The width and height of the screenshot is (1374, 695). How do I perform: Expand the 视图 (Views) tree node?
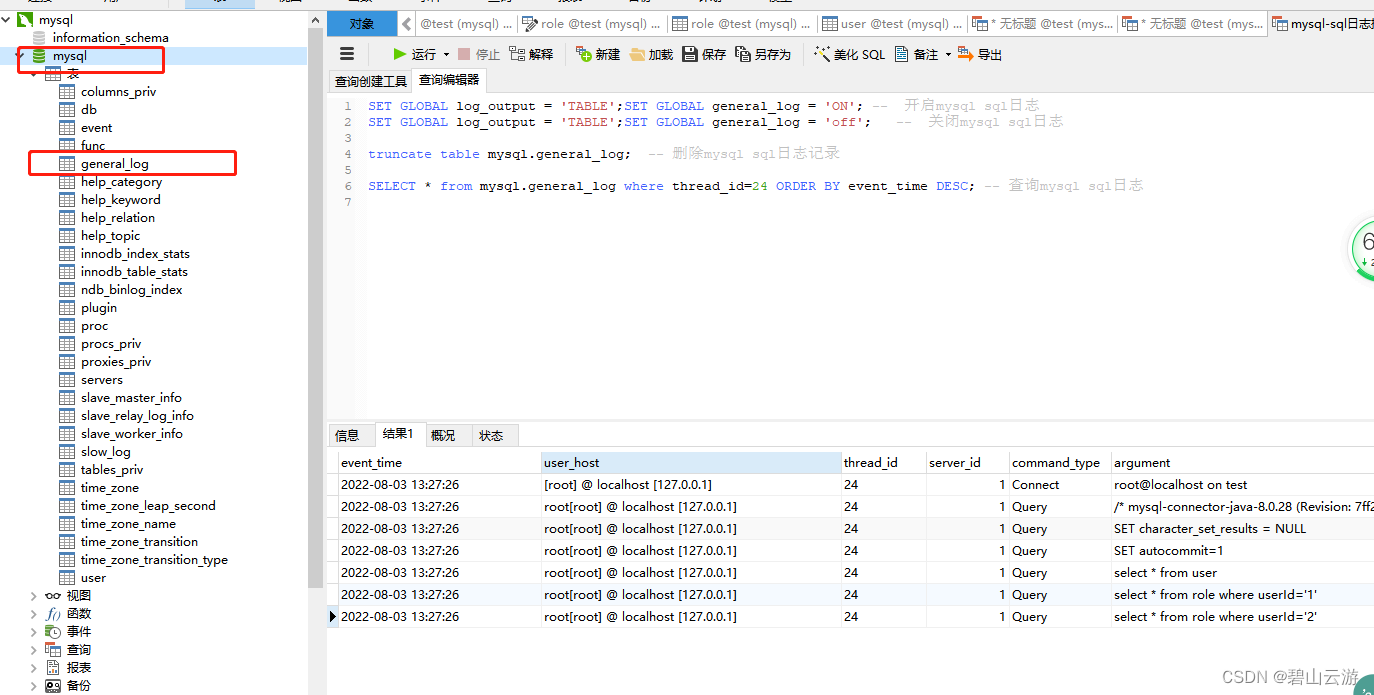(x=33, y=595)
